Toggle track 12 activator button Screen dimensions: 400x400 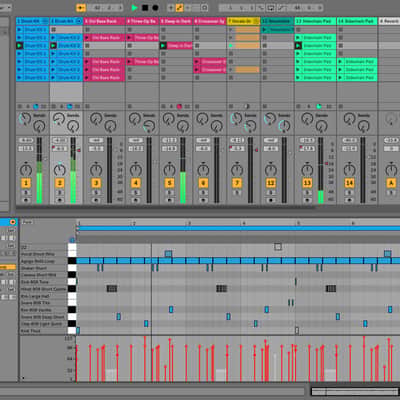271,183
